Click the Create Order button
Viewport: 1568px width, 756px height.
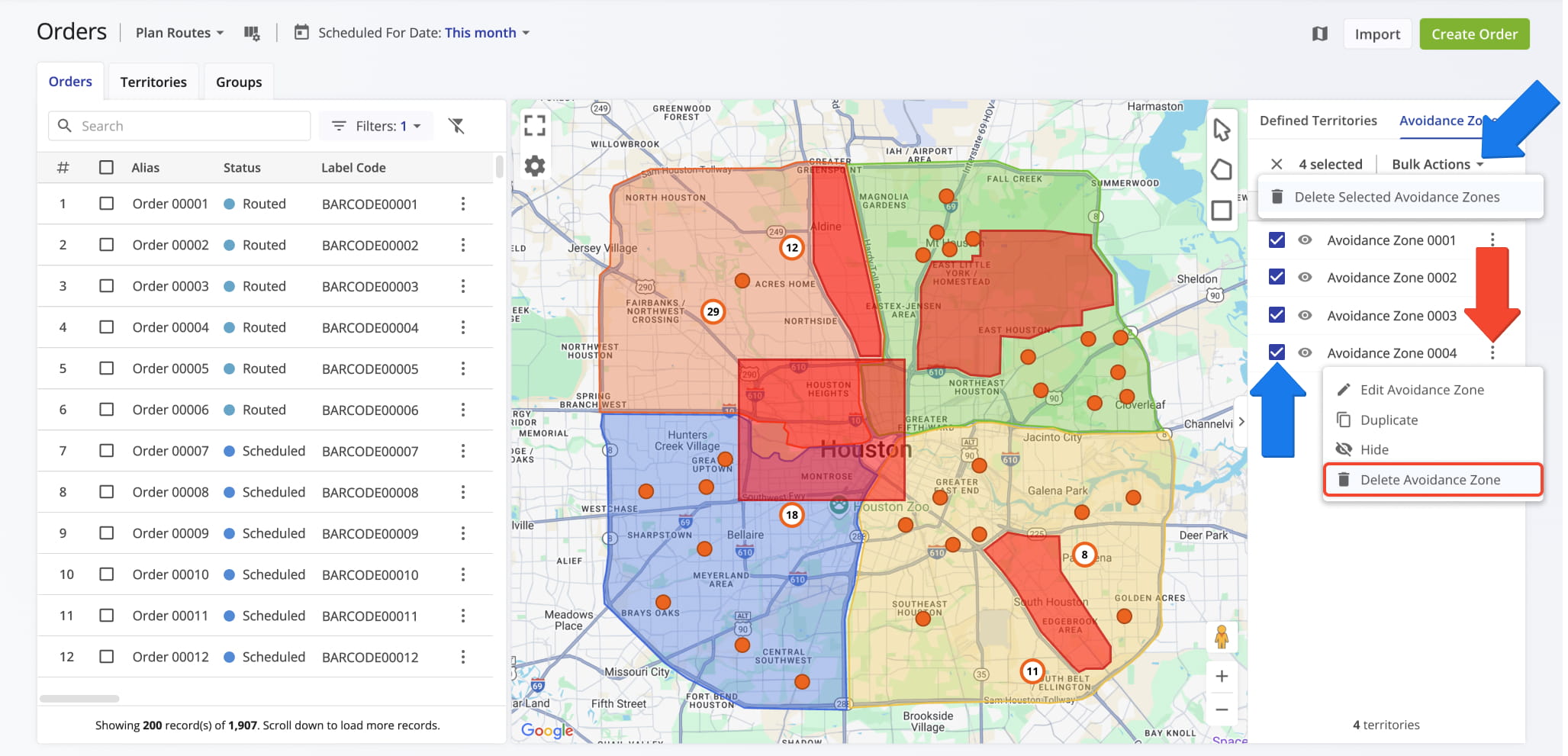click(1474, 34)
